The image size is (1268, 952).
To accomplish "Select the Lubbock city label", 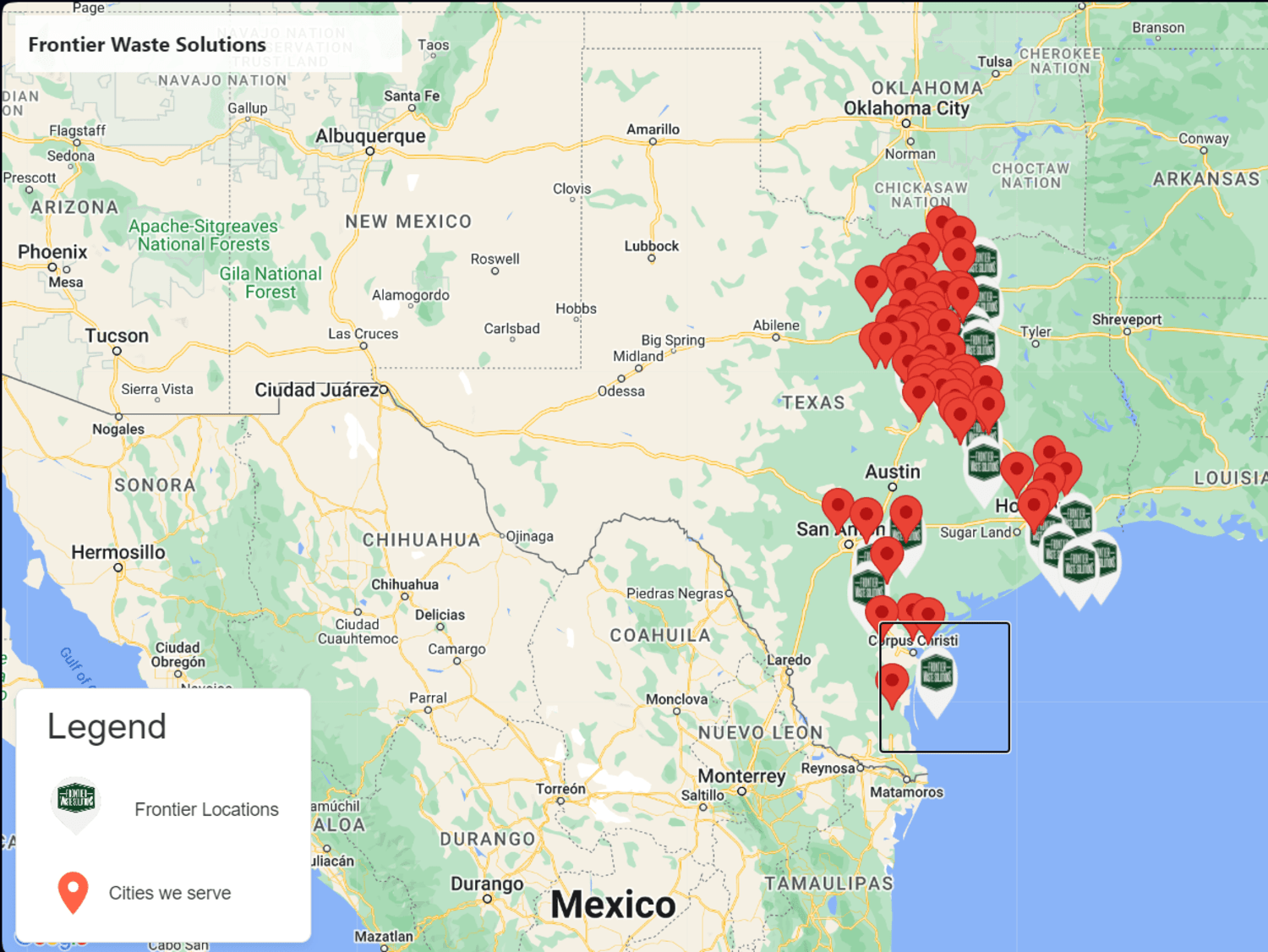I will 652,246.
